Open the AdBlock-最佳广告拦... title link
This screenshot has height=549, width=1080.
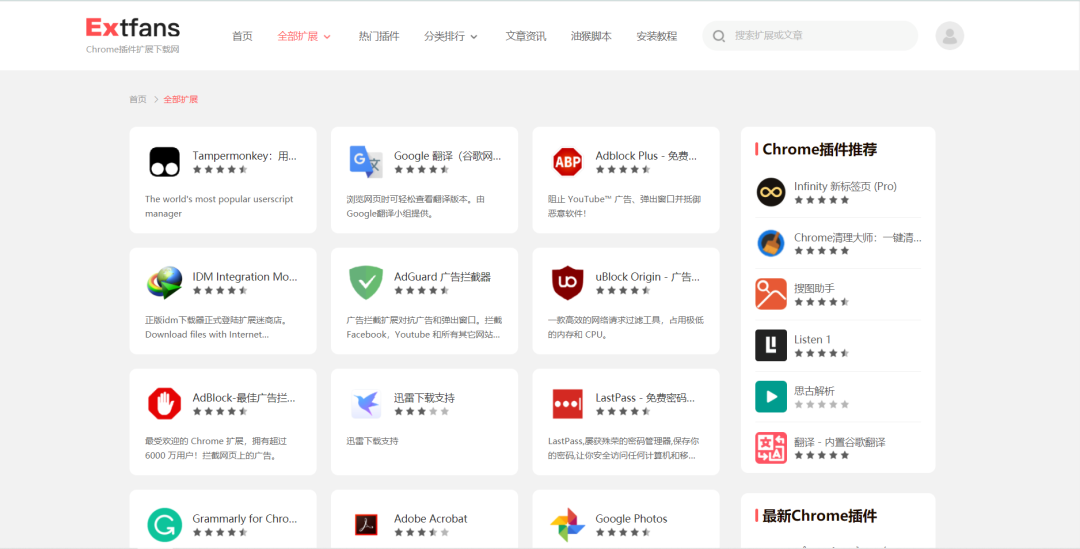[245, 397]
